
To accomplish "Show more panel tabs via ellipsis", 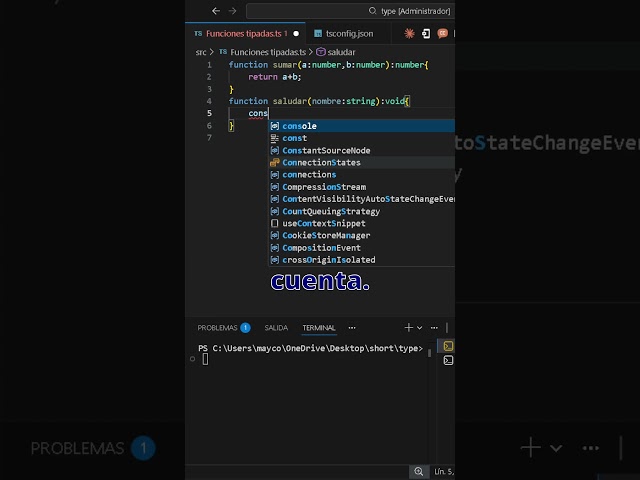I will click(352, 328).
